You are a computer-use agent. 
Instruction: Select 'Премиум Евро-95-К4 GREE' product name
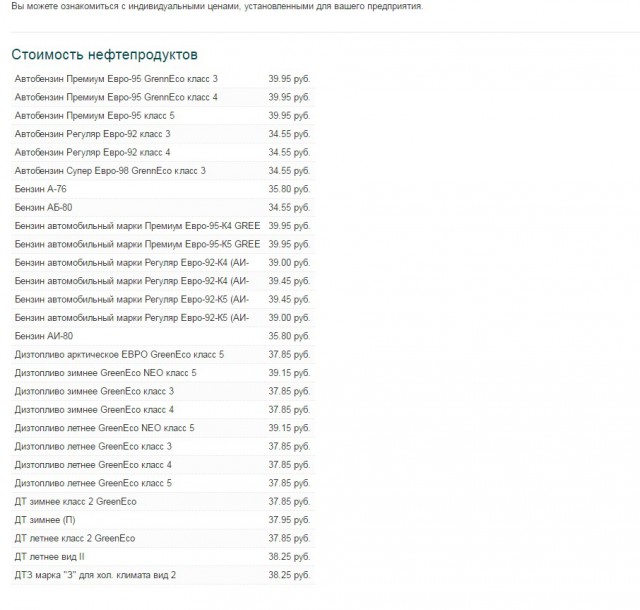click(x=138, y=226)
